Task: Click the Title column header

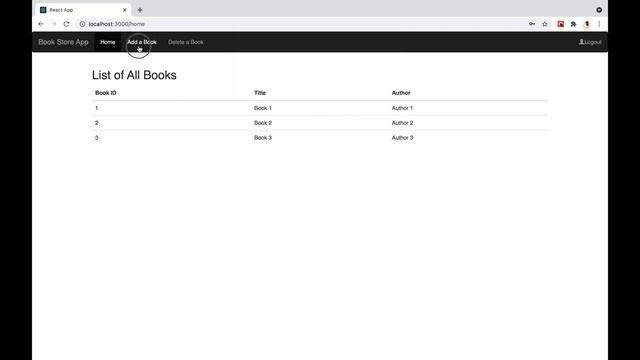Action: pyautogui.click(x=260, y=93)
